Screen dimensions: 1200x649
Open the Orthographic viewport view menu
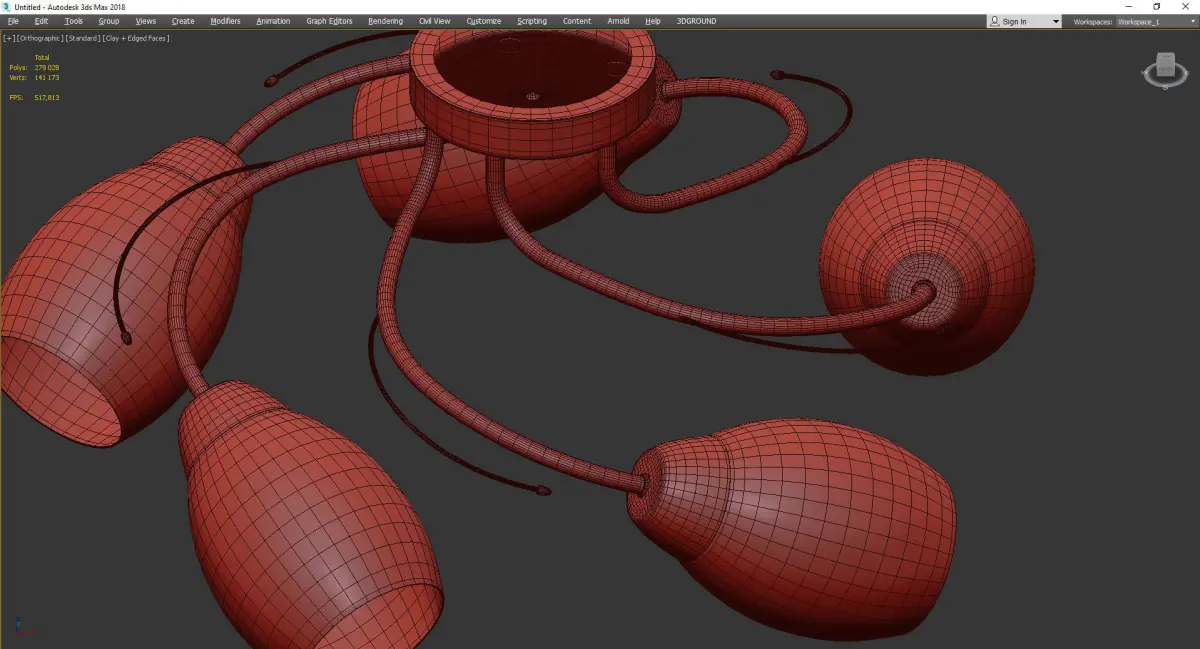39,38
